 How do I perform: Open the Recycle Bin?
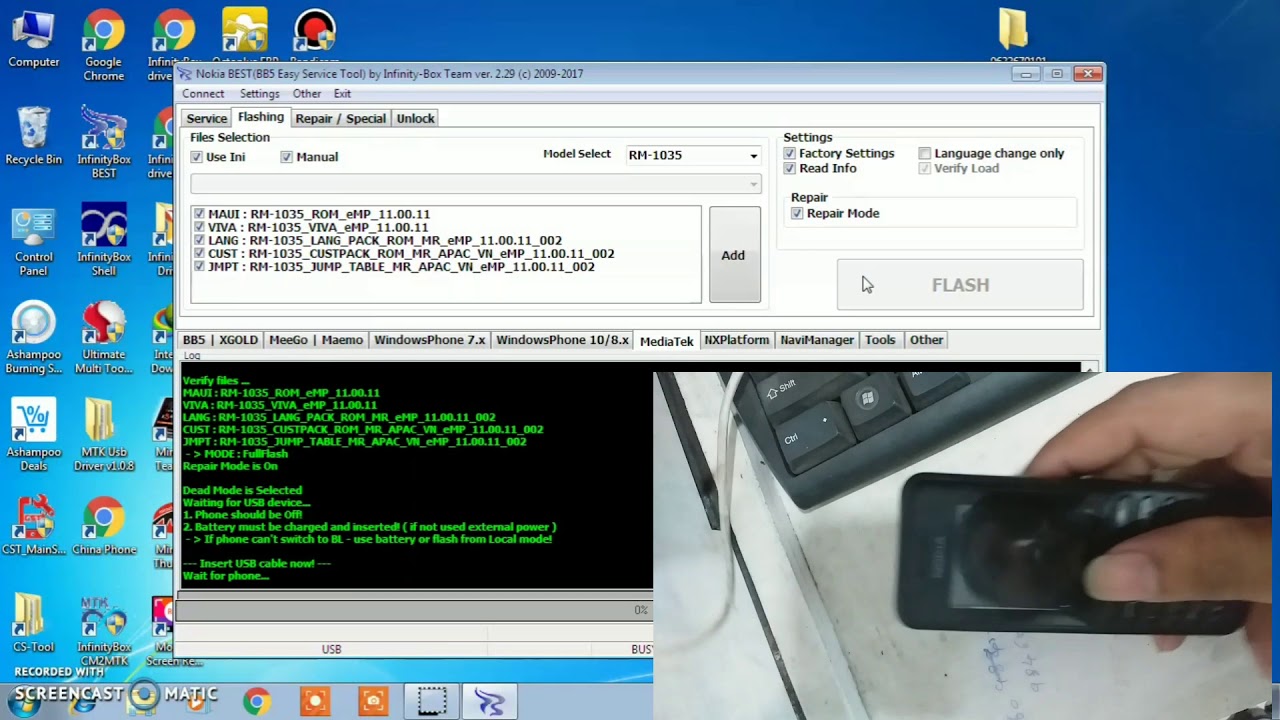(x=33, y=136)
